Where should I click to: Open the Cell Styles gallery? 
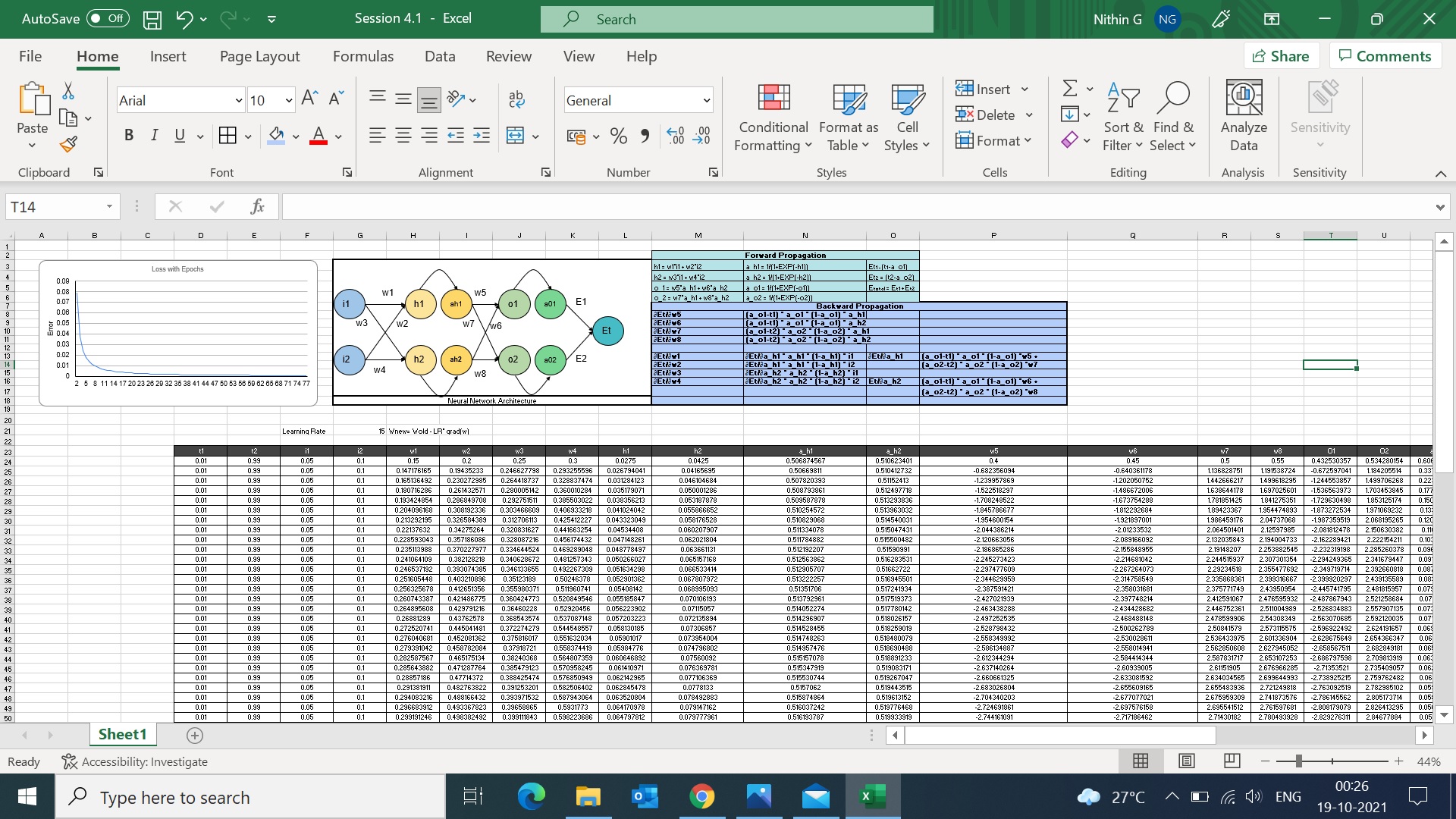[907, 118]
